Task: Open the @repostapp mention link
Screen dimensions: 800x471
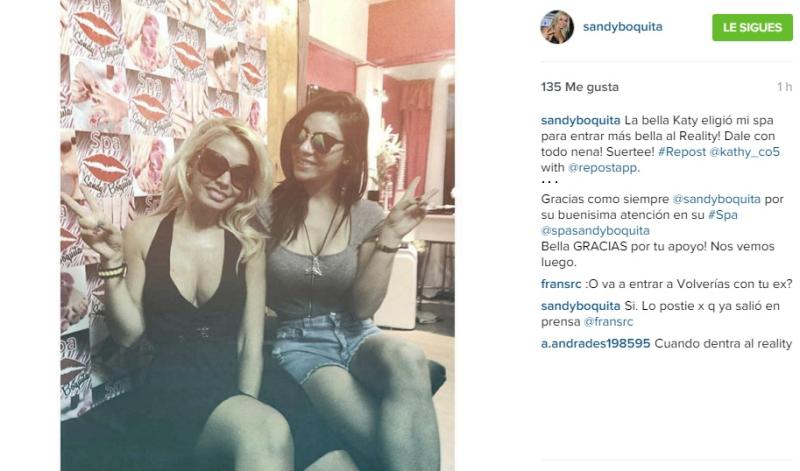Action: pos(604,167)
